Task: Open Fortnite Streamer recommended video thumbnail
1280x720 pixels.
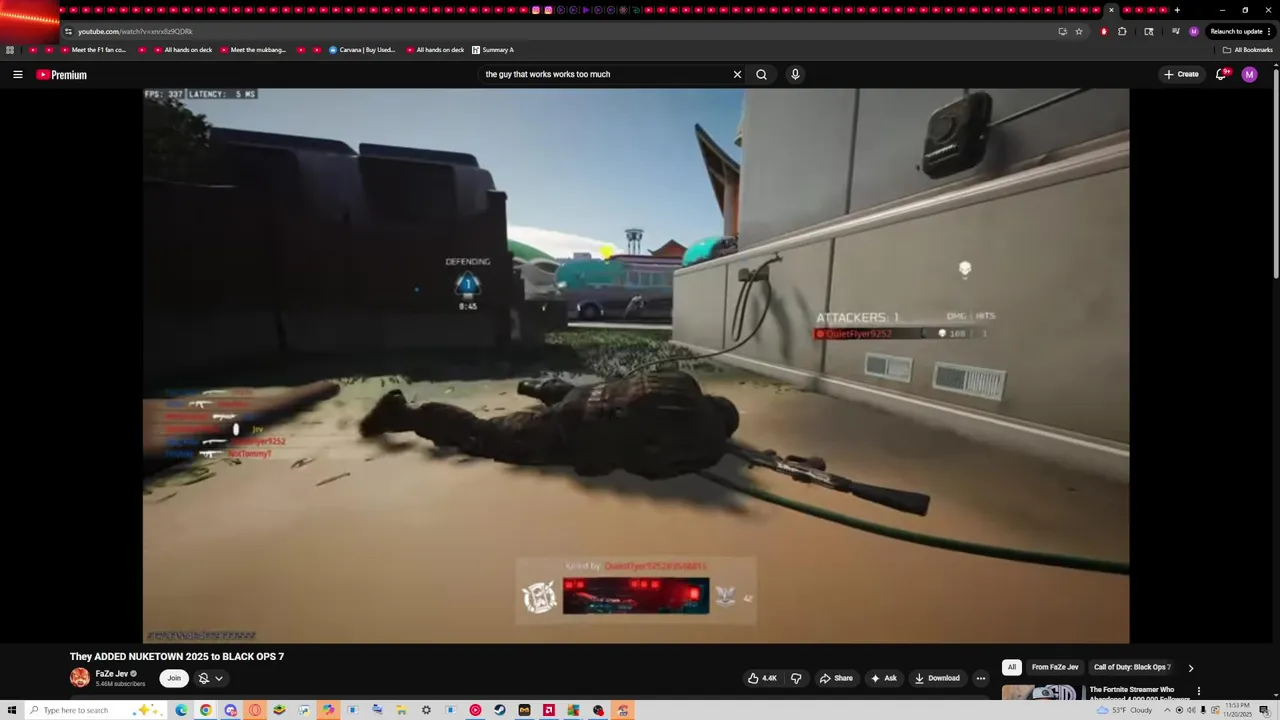Action: tap(1042, 692)
